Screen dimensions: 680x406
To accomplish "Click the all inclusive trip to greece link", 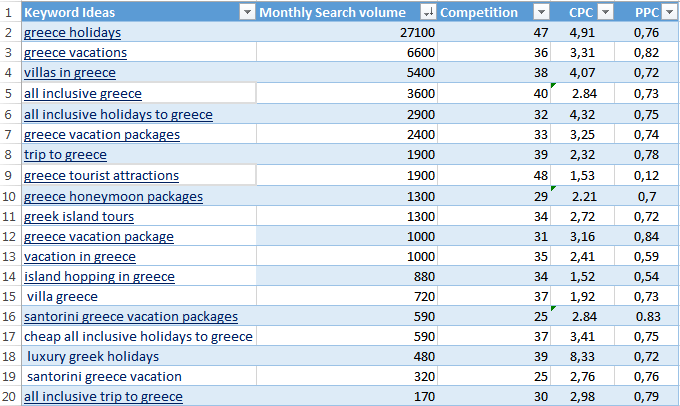I will [103, 397].
